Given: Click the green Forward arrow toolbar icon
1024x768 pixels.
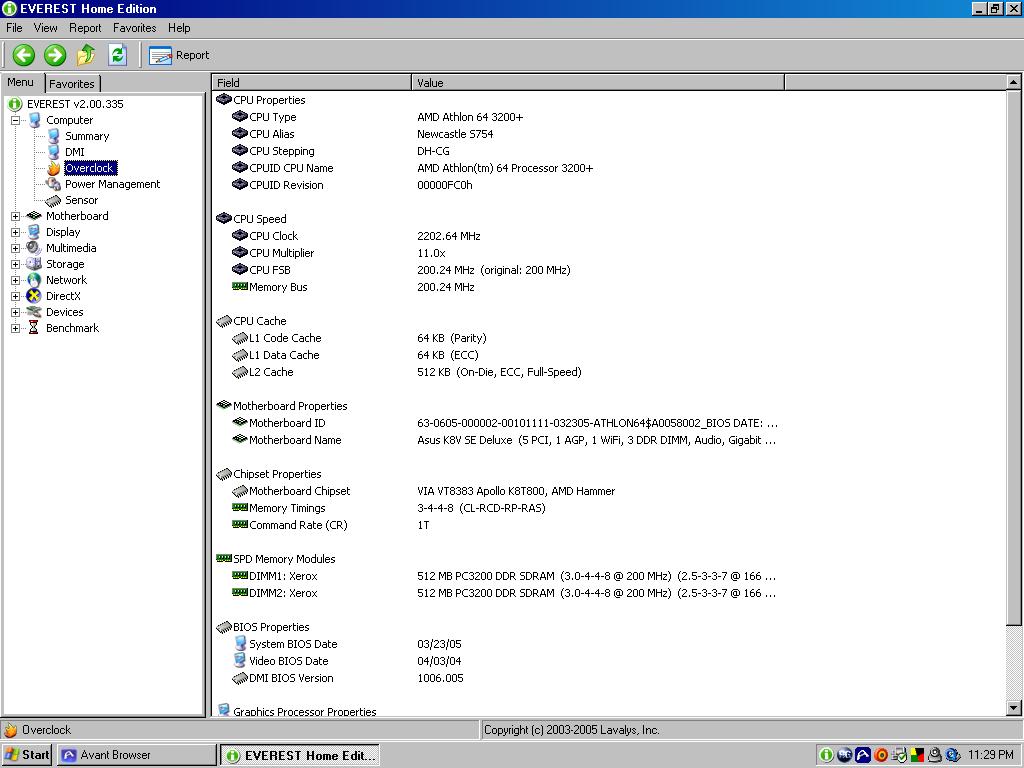Looking at the screenshot, I should point(55,55).
